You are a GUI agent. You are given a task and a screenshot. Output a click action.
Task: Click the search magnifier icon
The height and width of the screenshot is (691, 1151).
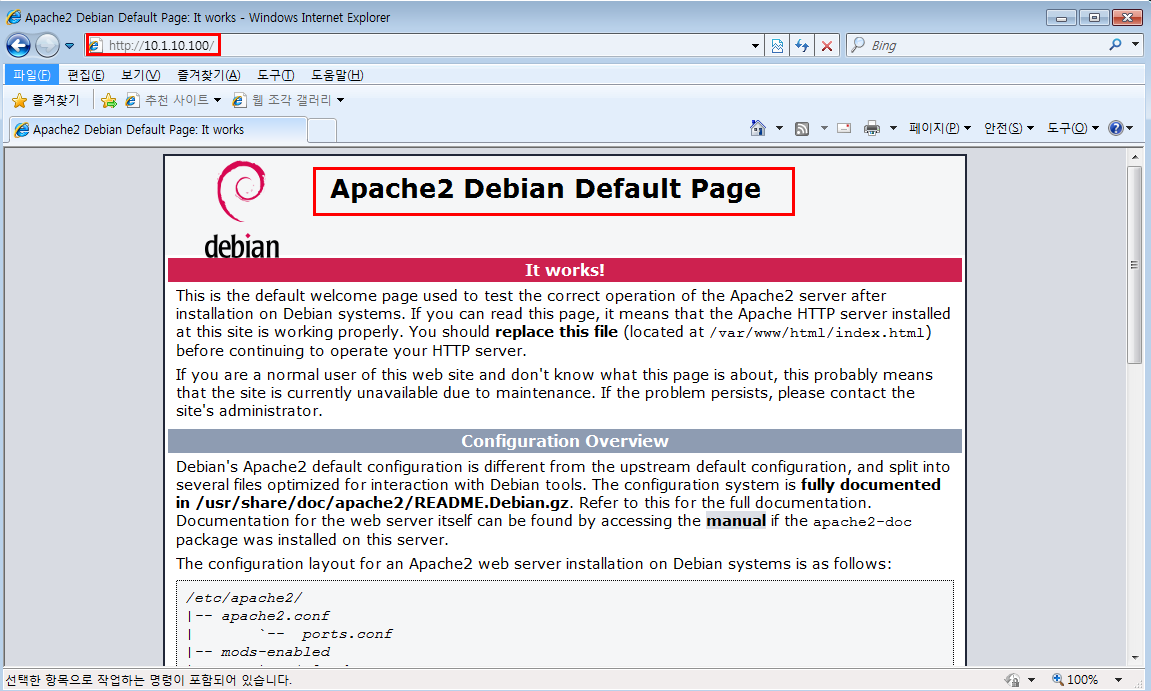pyautogui.click(x=1116, y=45)
